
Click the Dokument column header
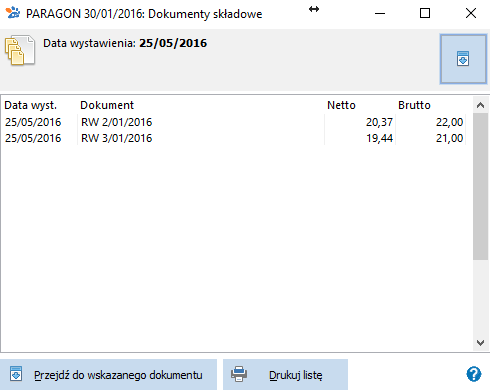pos(107,105)
